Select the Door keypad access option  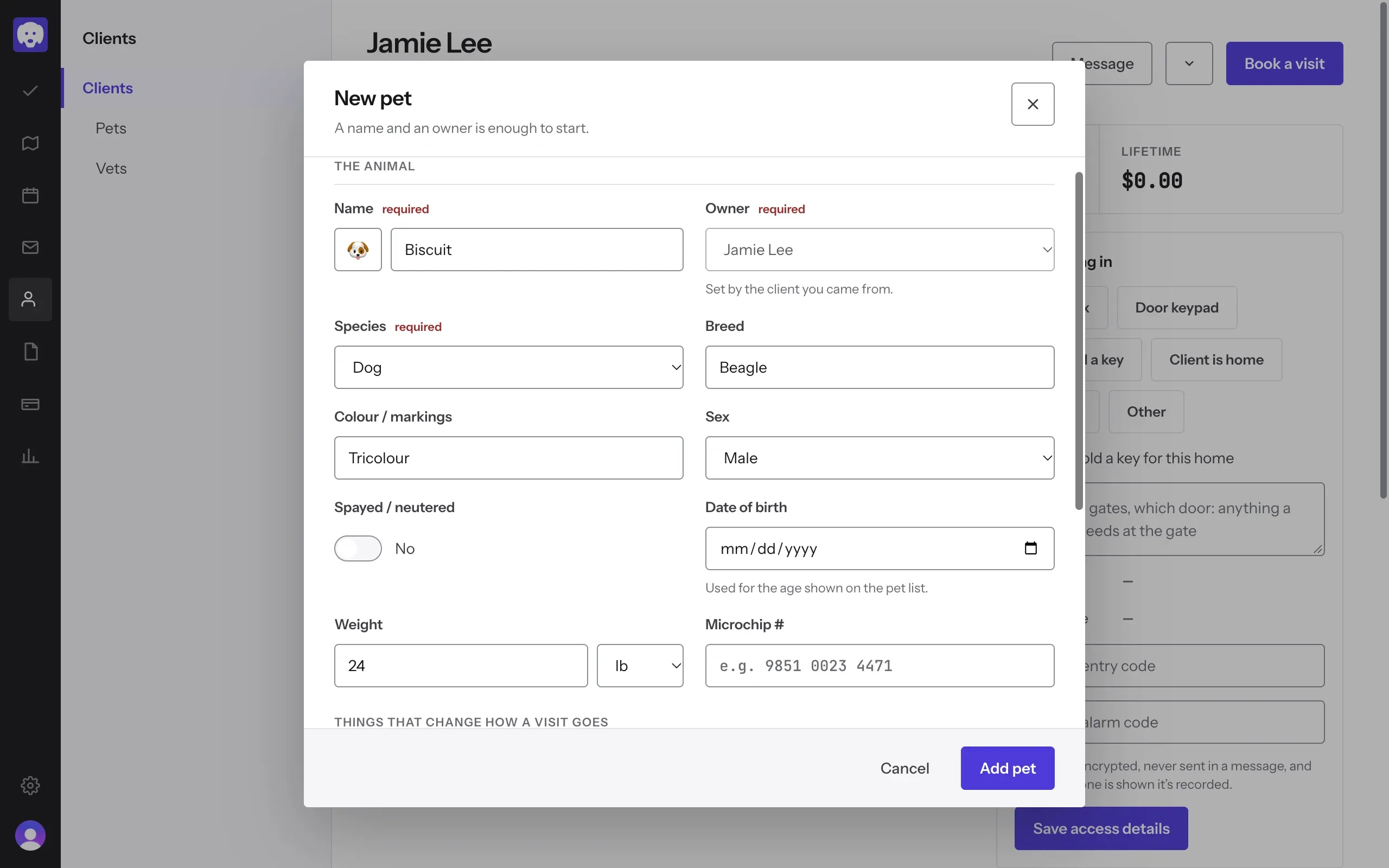point(1177,308)
